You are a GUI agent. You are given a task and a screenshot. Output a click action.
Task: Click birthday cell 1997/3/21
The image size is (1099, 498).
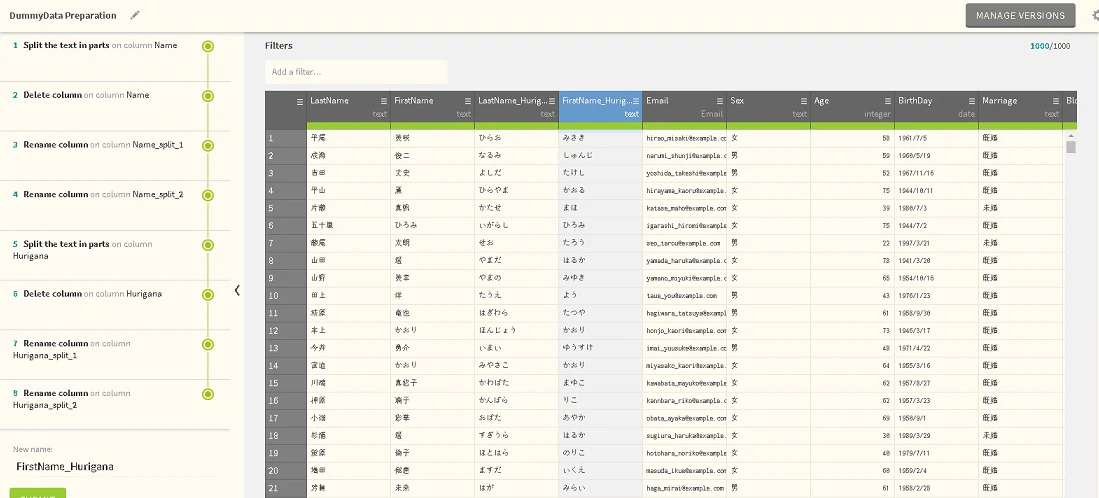[x=936, y=244]
